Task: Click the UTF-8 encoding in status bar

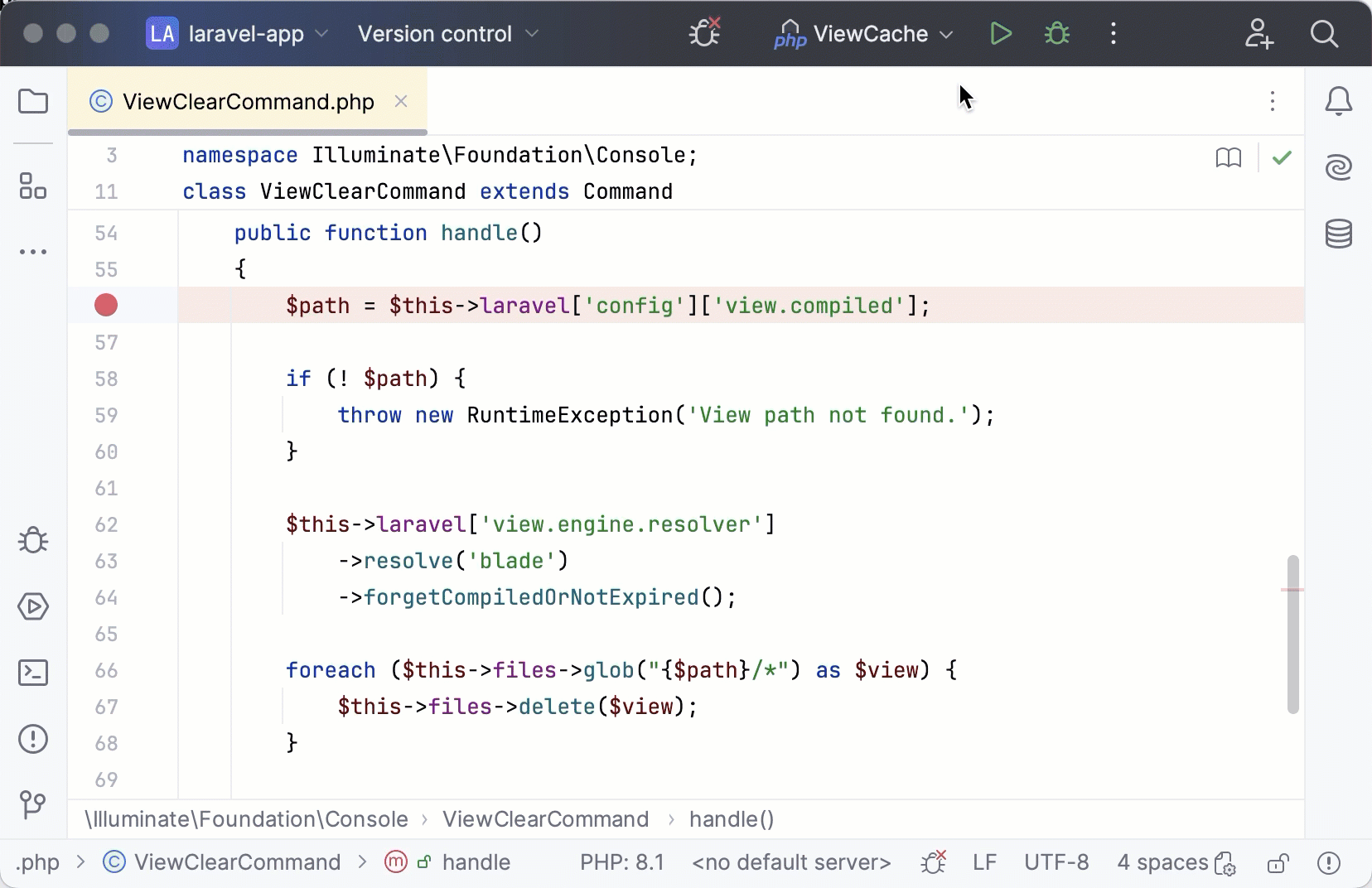Action: [x=1056, y=863]
